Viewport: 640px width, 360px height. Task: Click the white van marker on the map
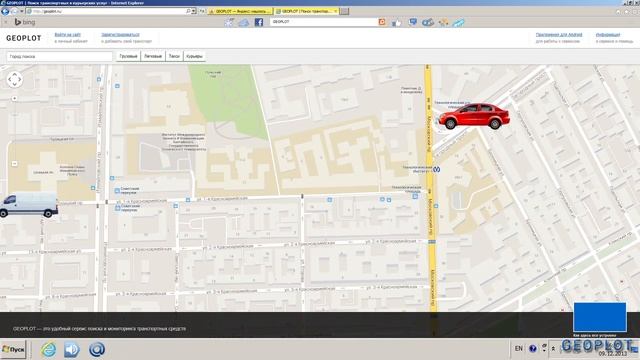(x=29, y=205)
